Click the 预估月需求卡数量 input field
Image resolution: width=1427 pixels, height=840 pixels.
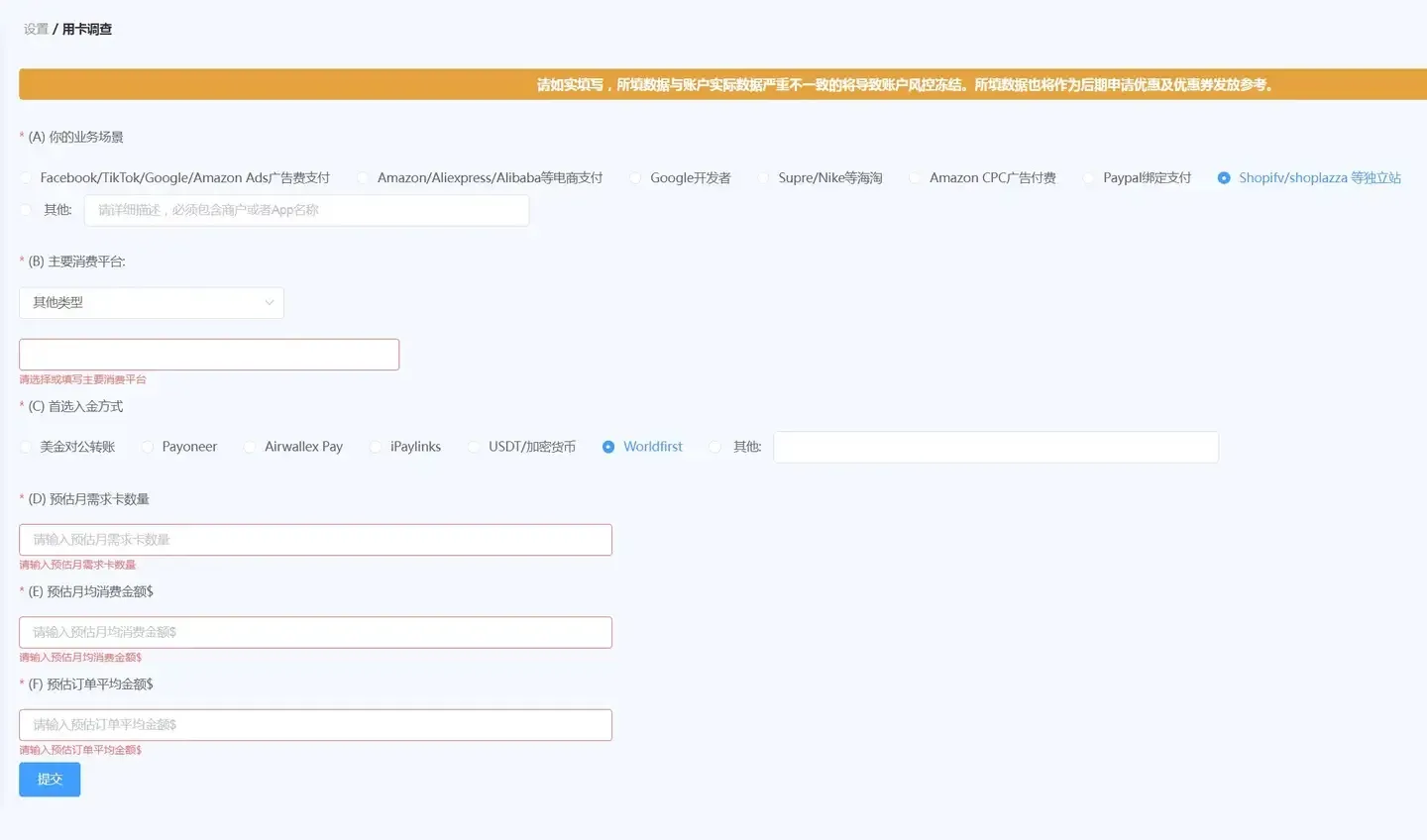pyautogui.click(x=315, y=540)
